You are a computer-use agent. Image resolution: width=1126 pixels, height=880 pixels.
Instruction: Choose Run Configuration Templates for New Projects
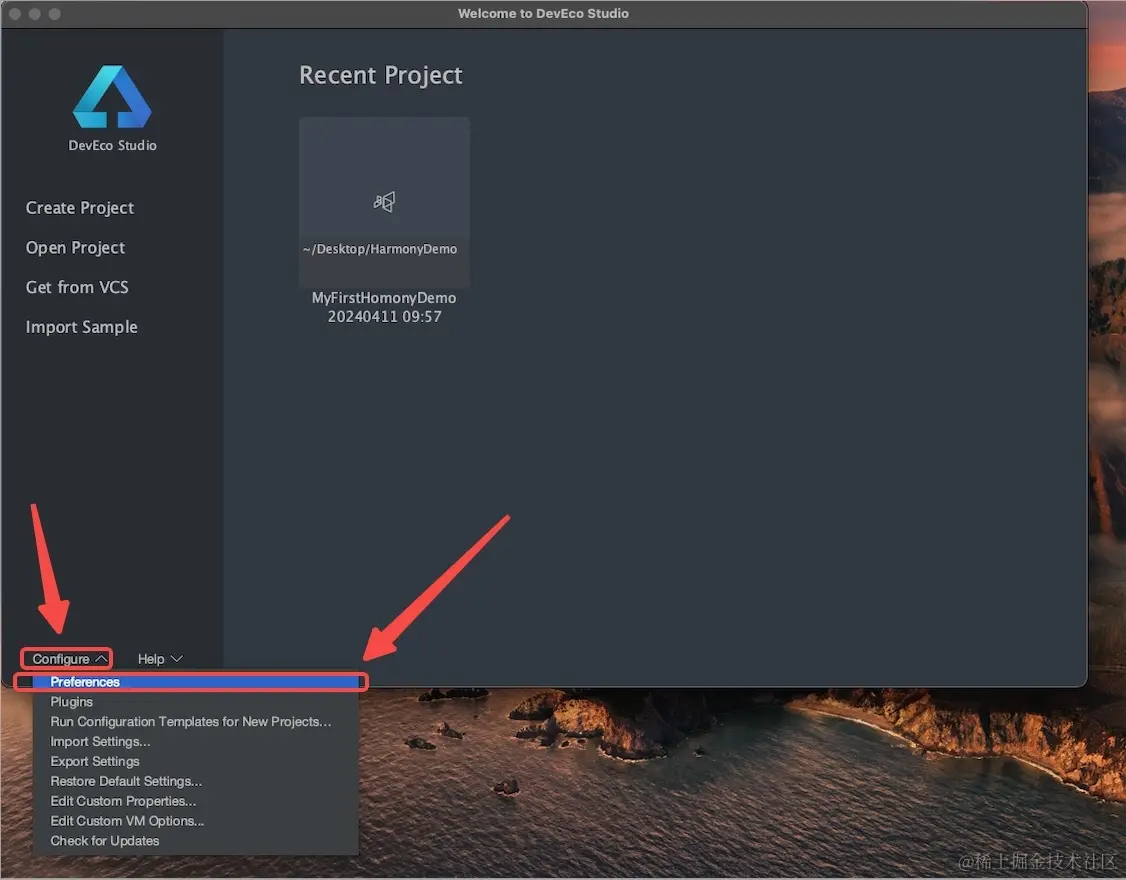click(195, 721)
